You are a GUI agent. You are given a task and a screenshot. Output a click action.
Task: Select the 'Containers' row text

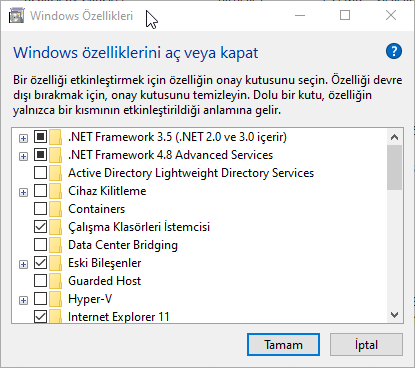96,209
